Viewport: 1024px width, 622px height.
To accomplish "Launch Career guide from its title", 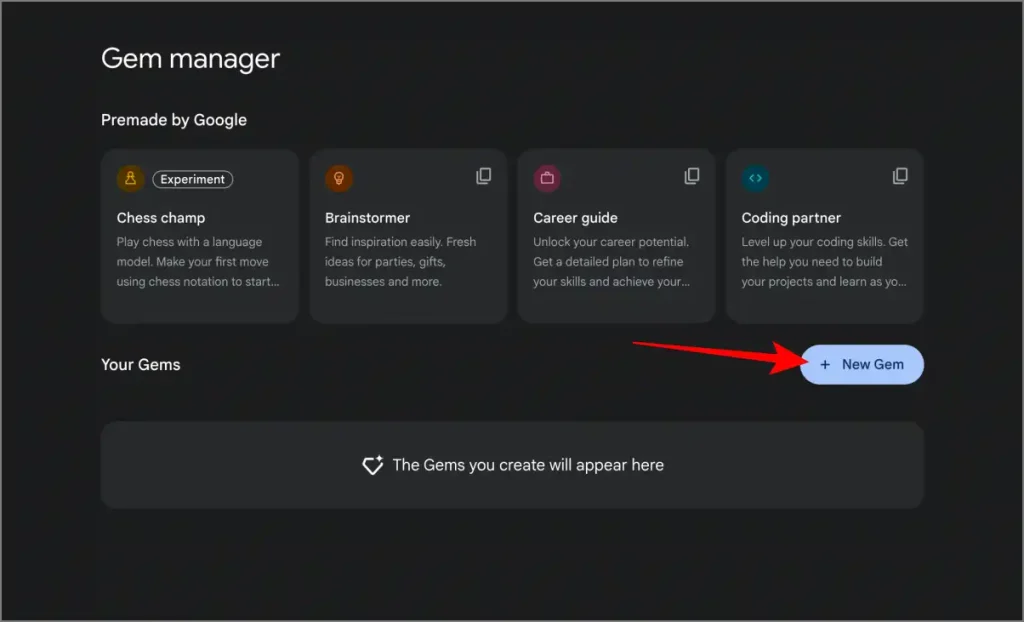I will 575,218.
